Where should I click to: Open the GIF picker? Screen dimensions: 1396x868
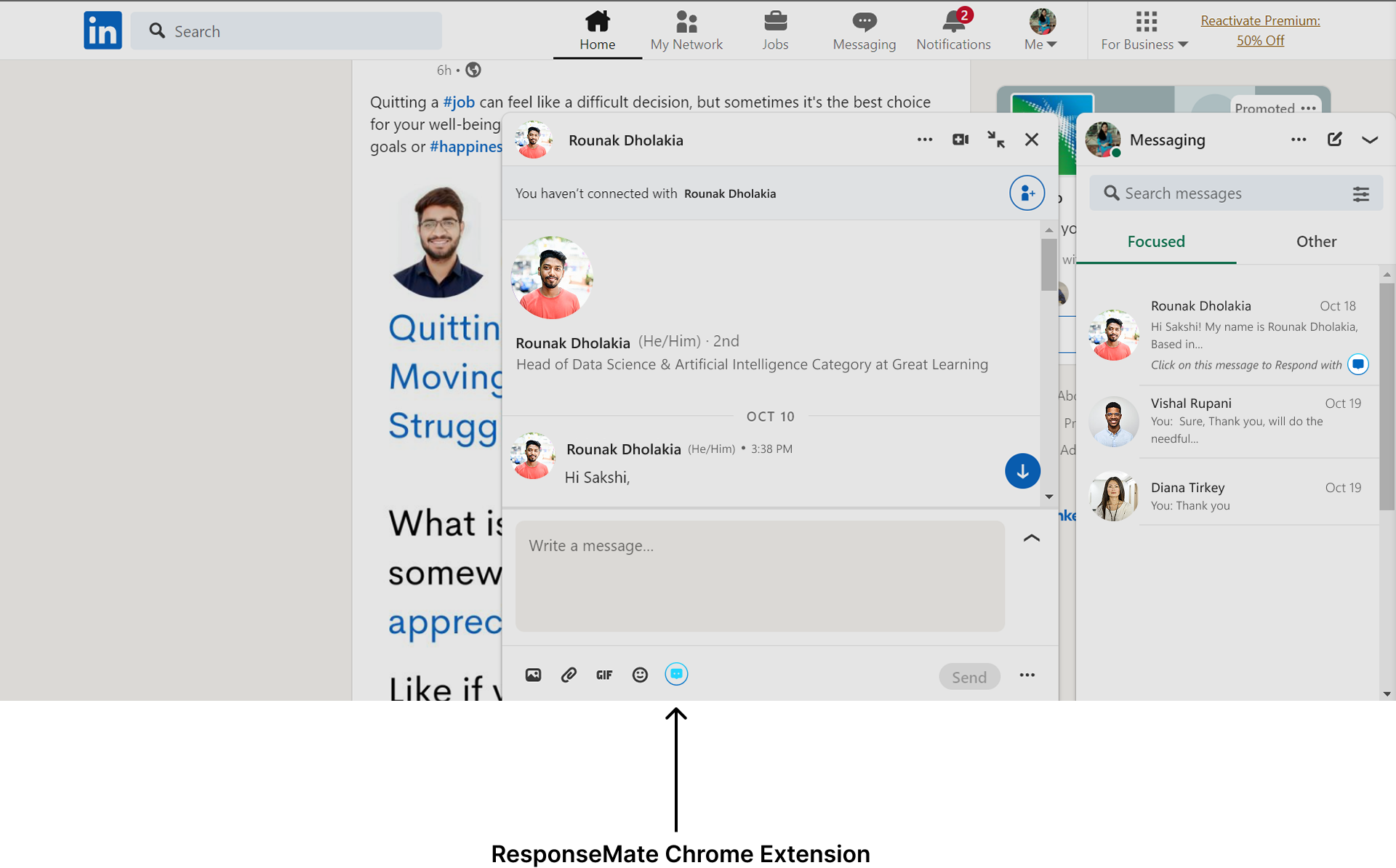tap(604, 675)
